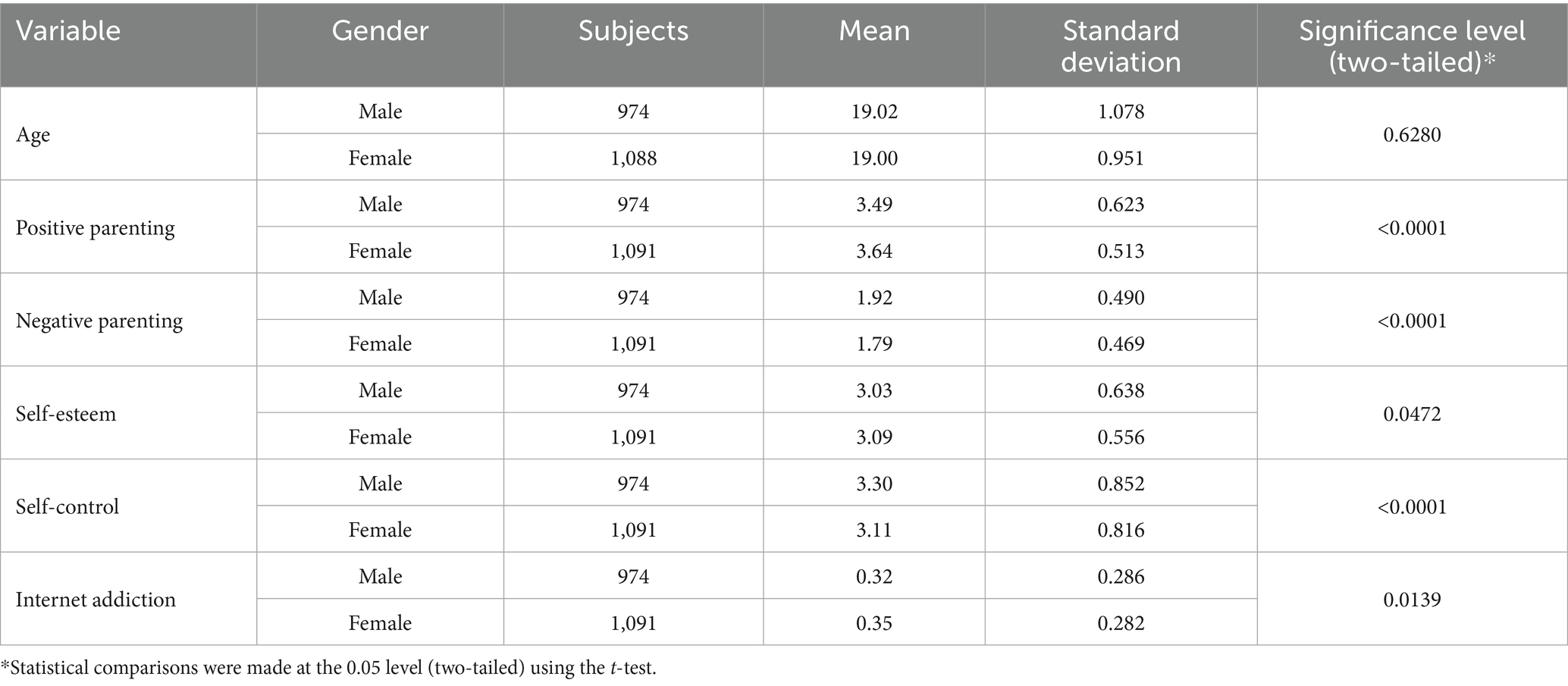The image size is (1568, 686).
Task: Select the Age row label
Action: pyautogui.click(x=33, y=135)
